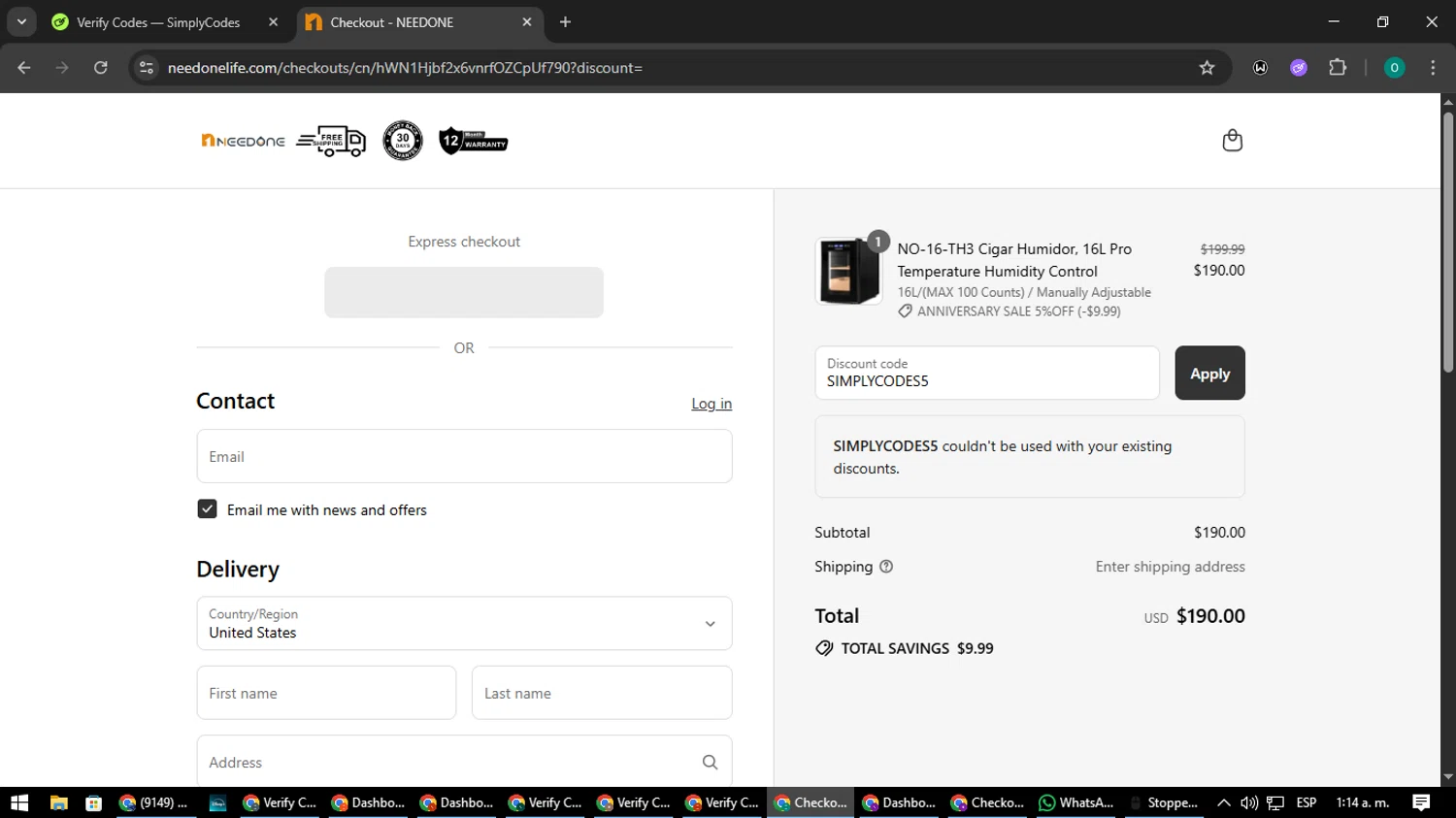The image size is (1456, 818).
Task: Open the Chrome profile avatar
Action: point(1394,68)
